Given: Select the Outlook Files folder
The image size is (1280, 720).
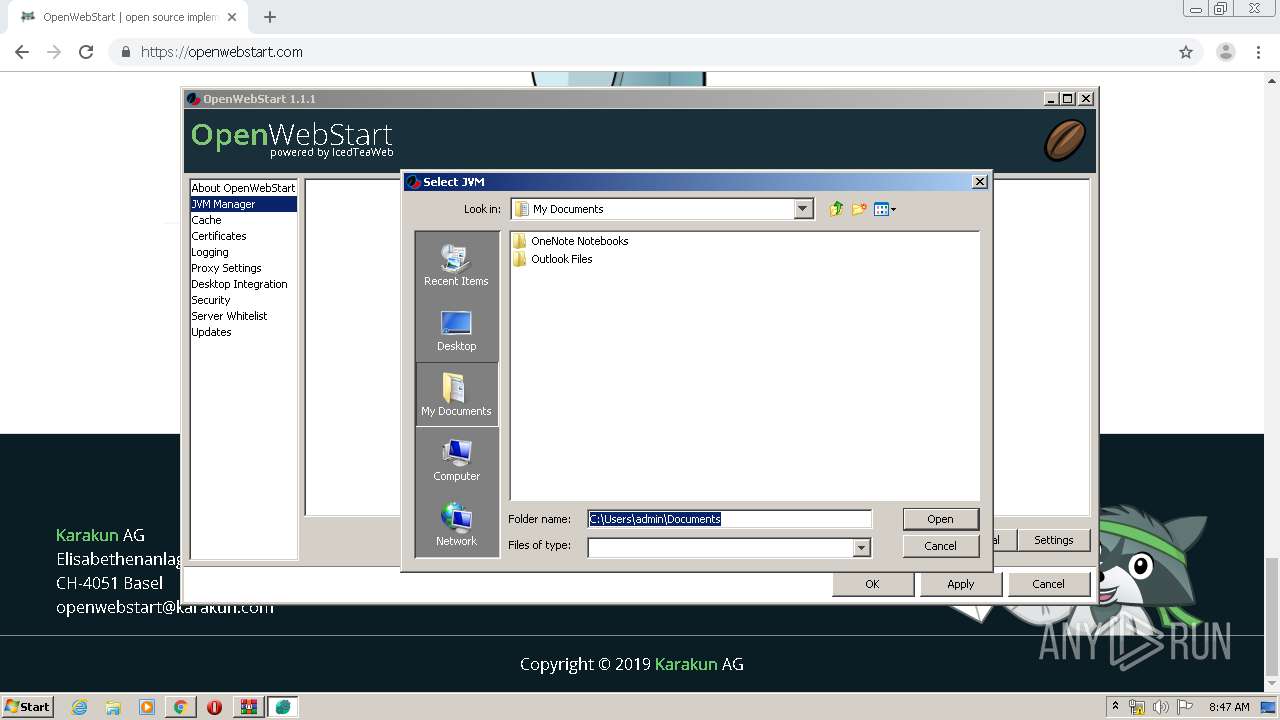Looking at the screenshot, I should [x=552, y=259].
